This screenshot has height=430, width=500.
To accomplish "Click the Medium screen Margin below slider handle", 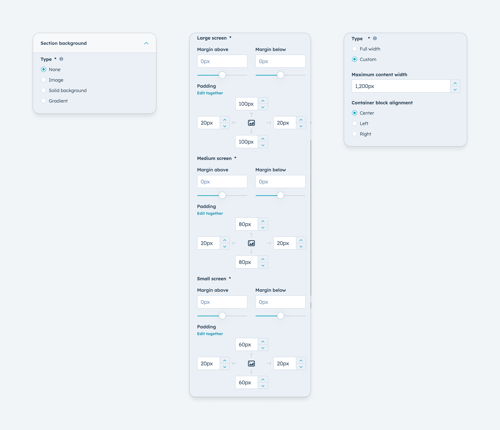I will click(281, 195).
